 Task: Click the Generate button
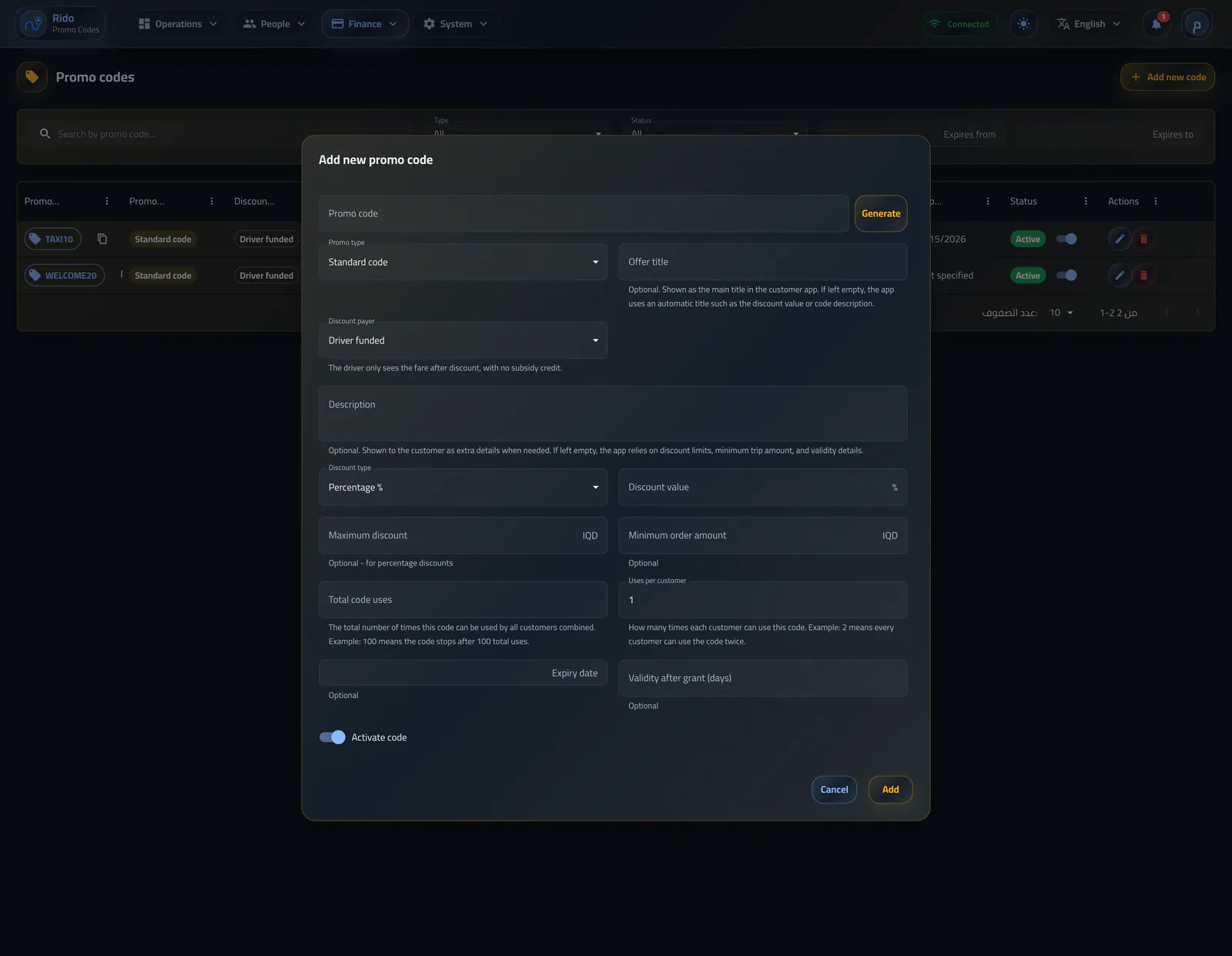[881, 213]
